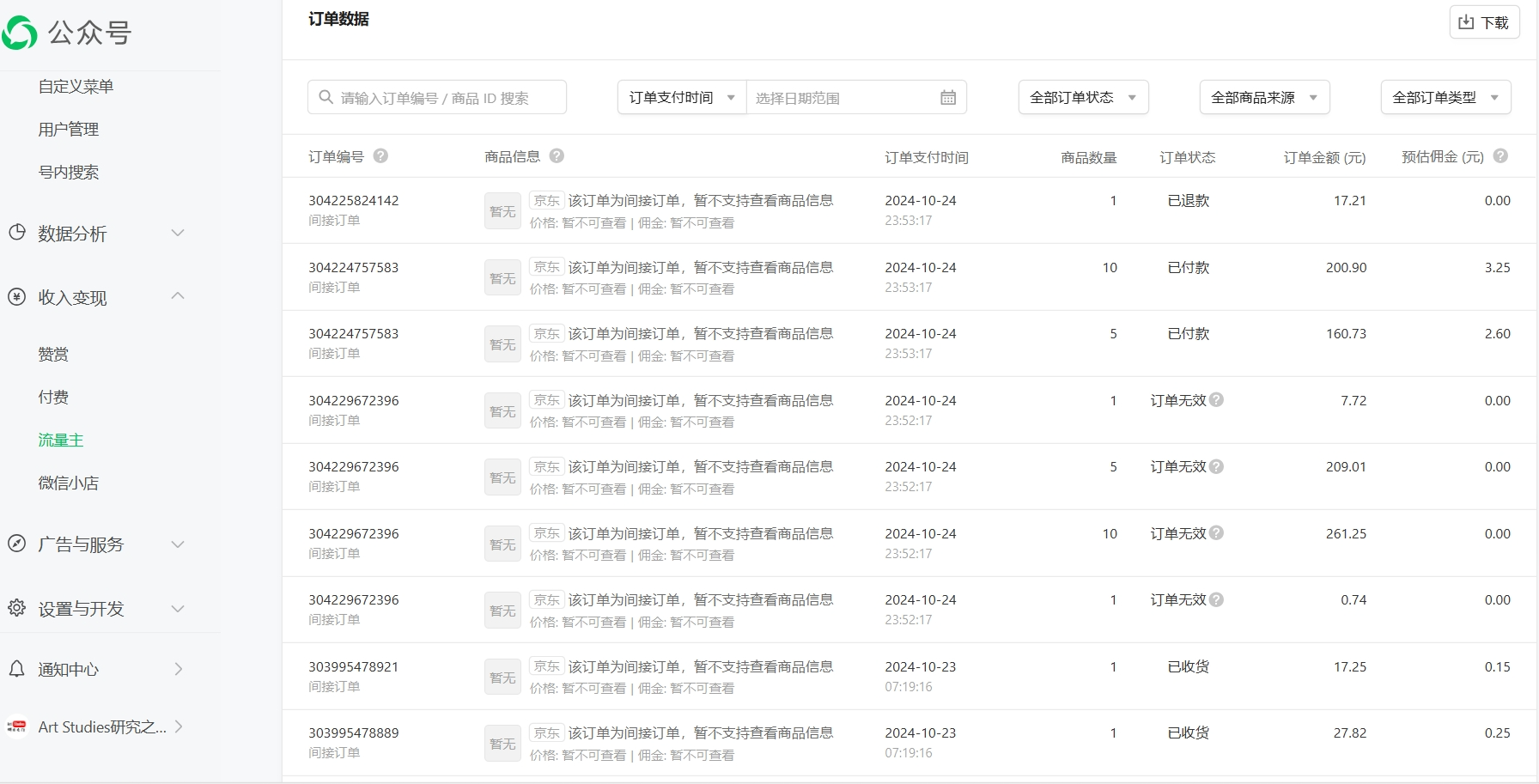
Task: Click the 订单数据 page title
Action: tap(338, 19)
